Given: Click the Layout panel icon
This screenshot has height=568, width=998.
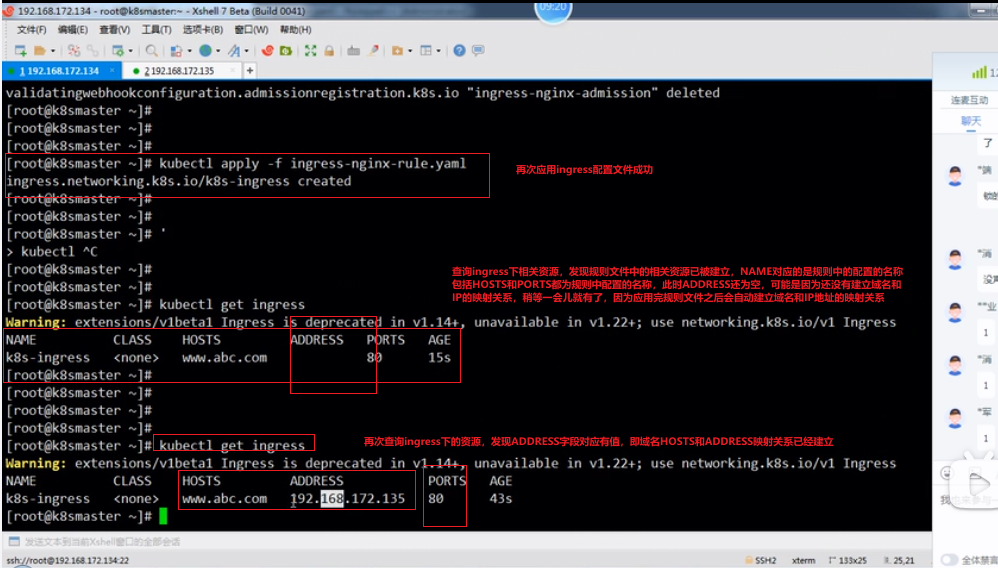Looking at the screenshot, I should click(x=426, y=50).
